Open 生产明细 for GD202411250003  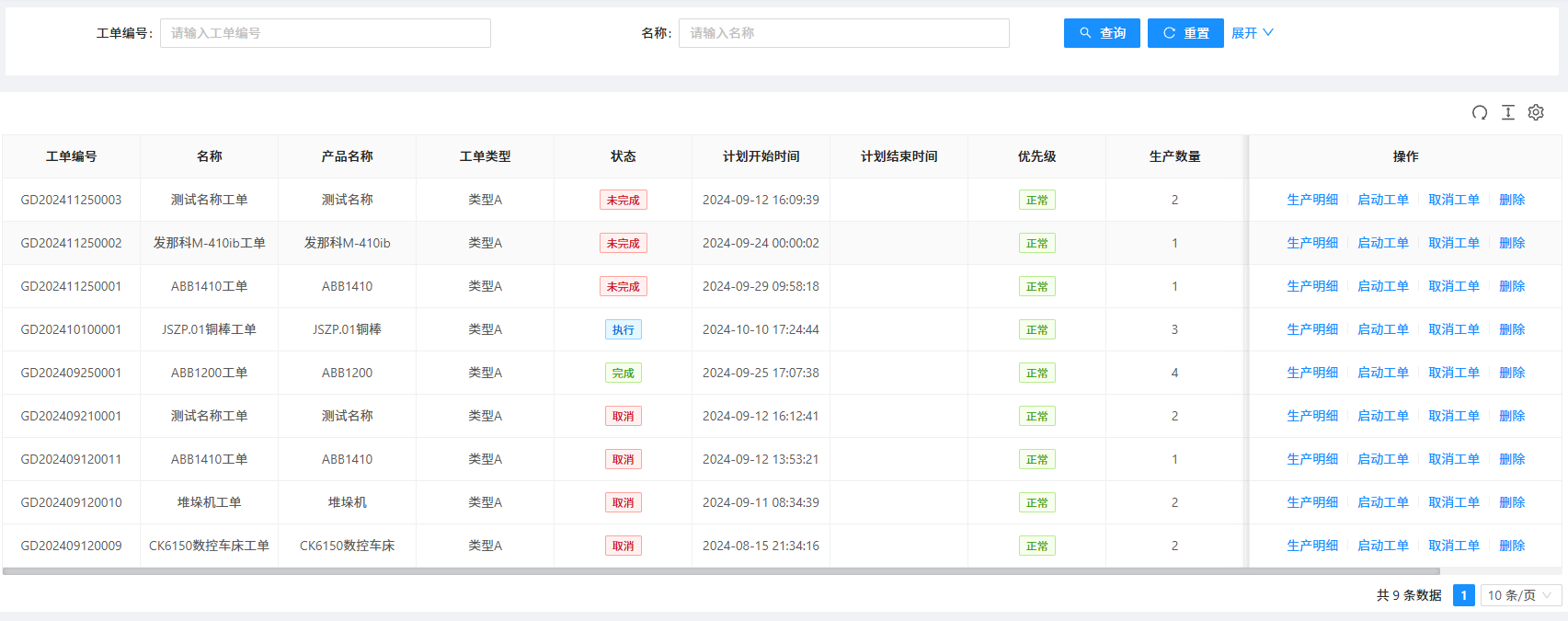point(1312,200)
